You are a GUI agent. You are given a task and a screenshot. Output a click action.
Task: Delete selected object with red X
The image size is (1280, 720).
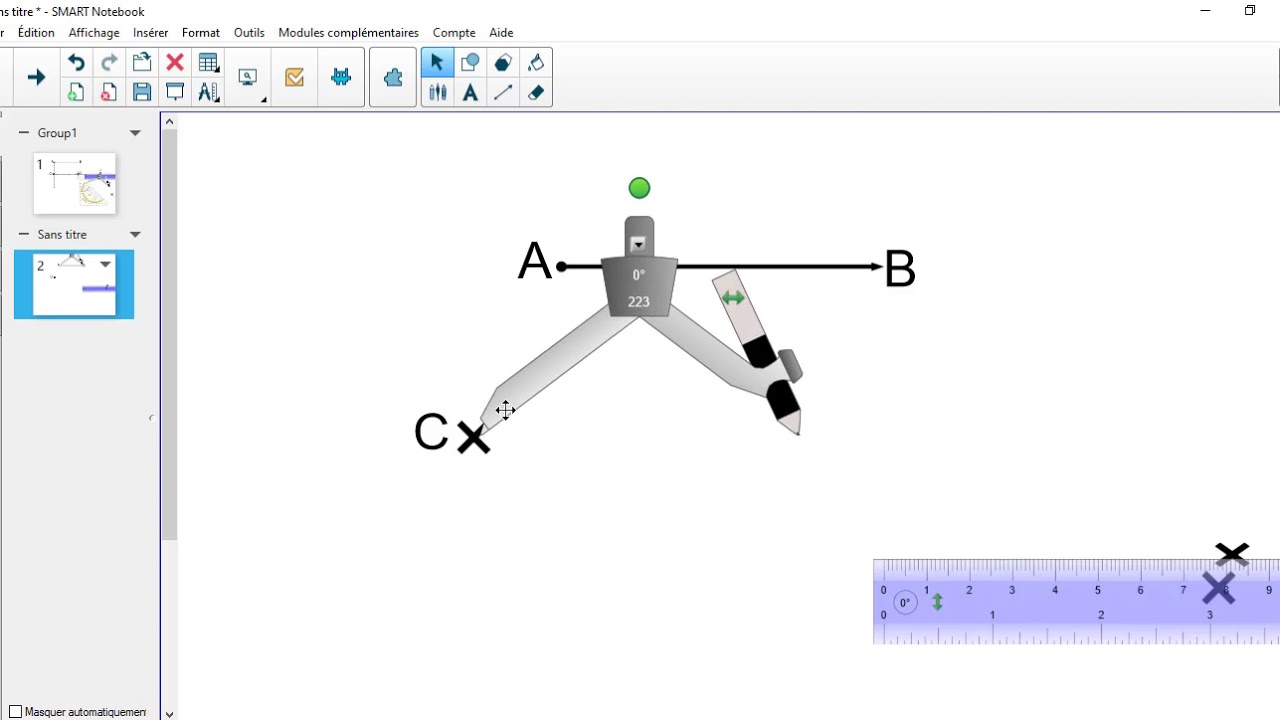click(175, 62)
